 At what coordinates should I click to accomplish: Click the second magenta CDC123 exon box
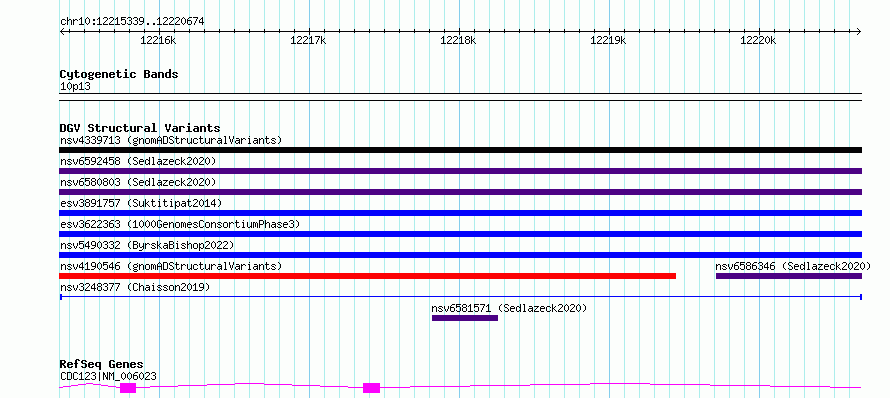pyautogui.click(x=371, y=388)
